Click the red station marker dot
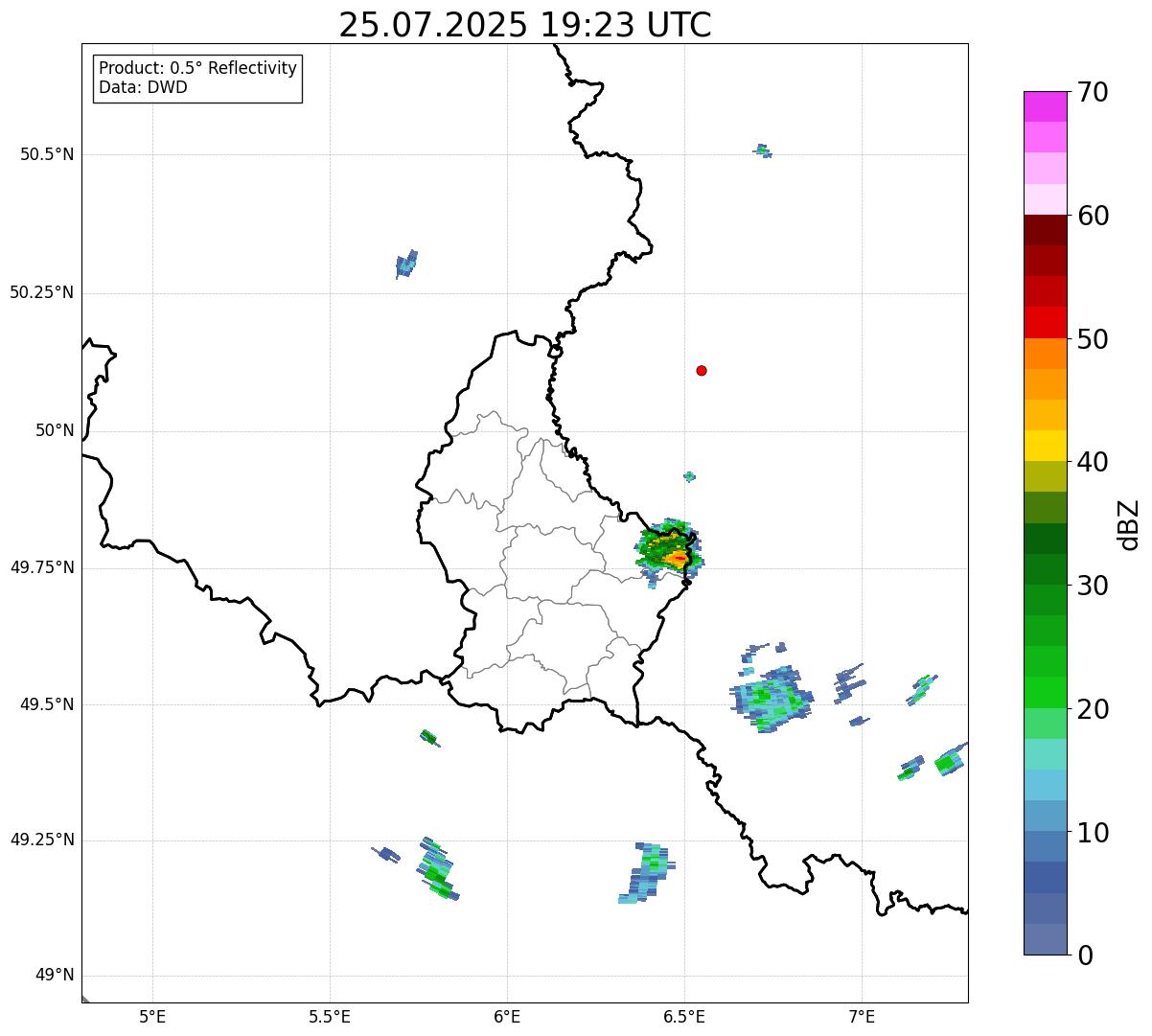 [702, 370]
